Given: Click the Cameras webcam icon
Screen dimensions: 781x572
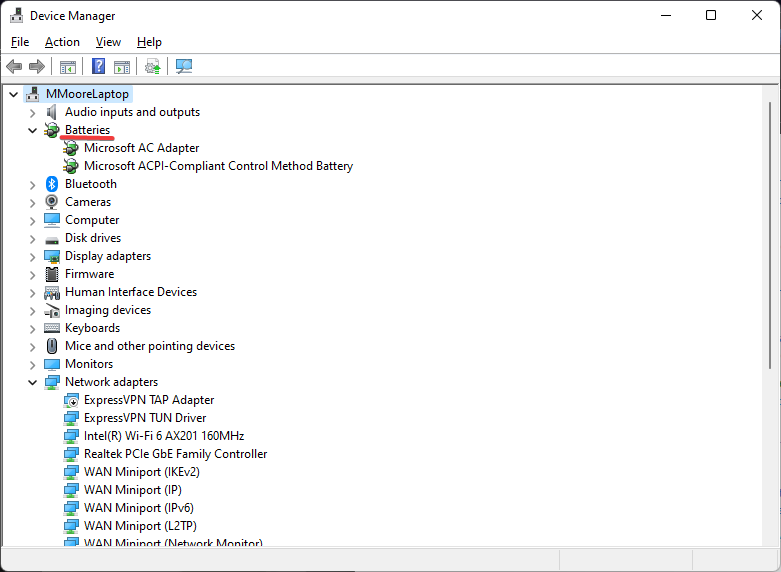Looking at the screenshot, I should coord(52,202).
